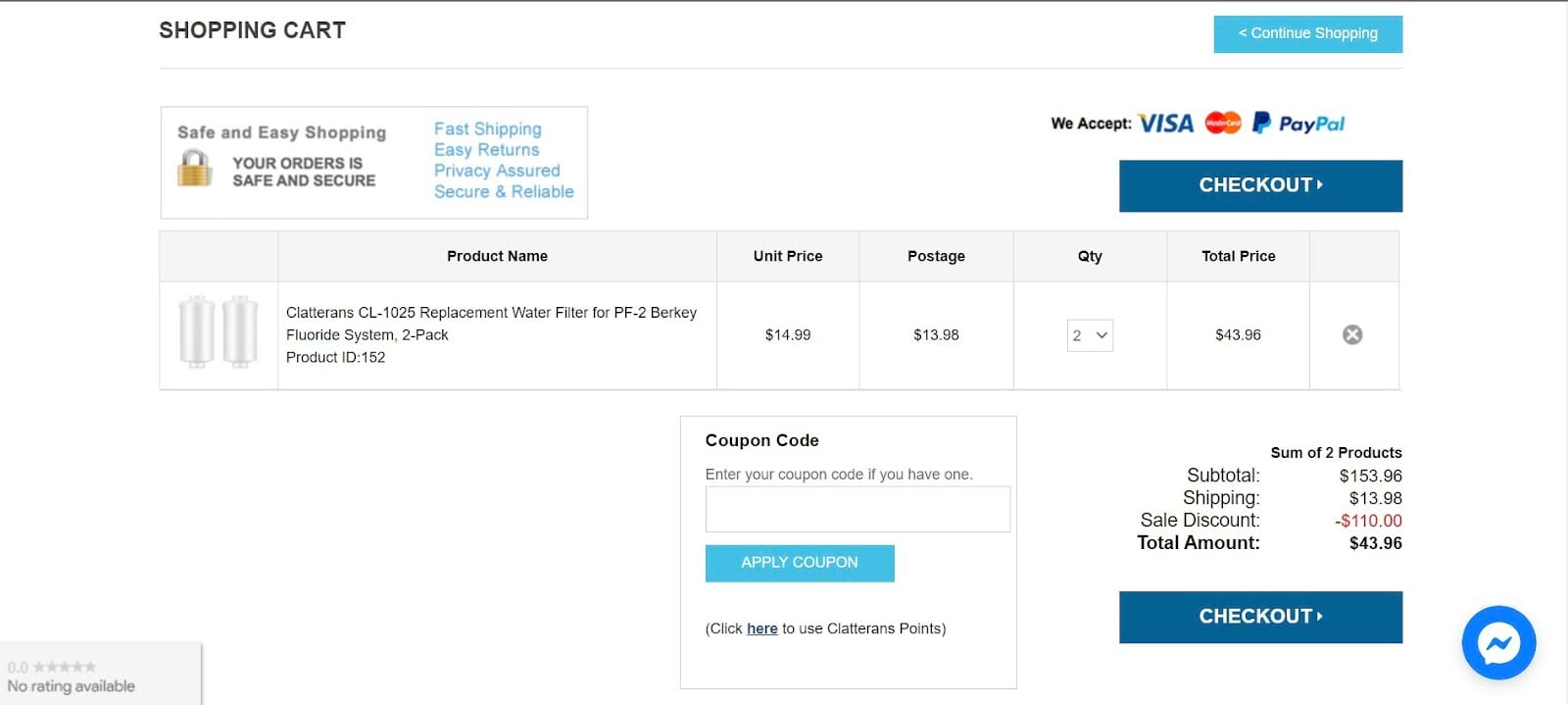1568x705 pixels.
Task: Click the No rating available badge
Action: pos(100,675)
